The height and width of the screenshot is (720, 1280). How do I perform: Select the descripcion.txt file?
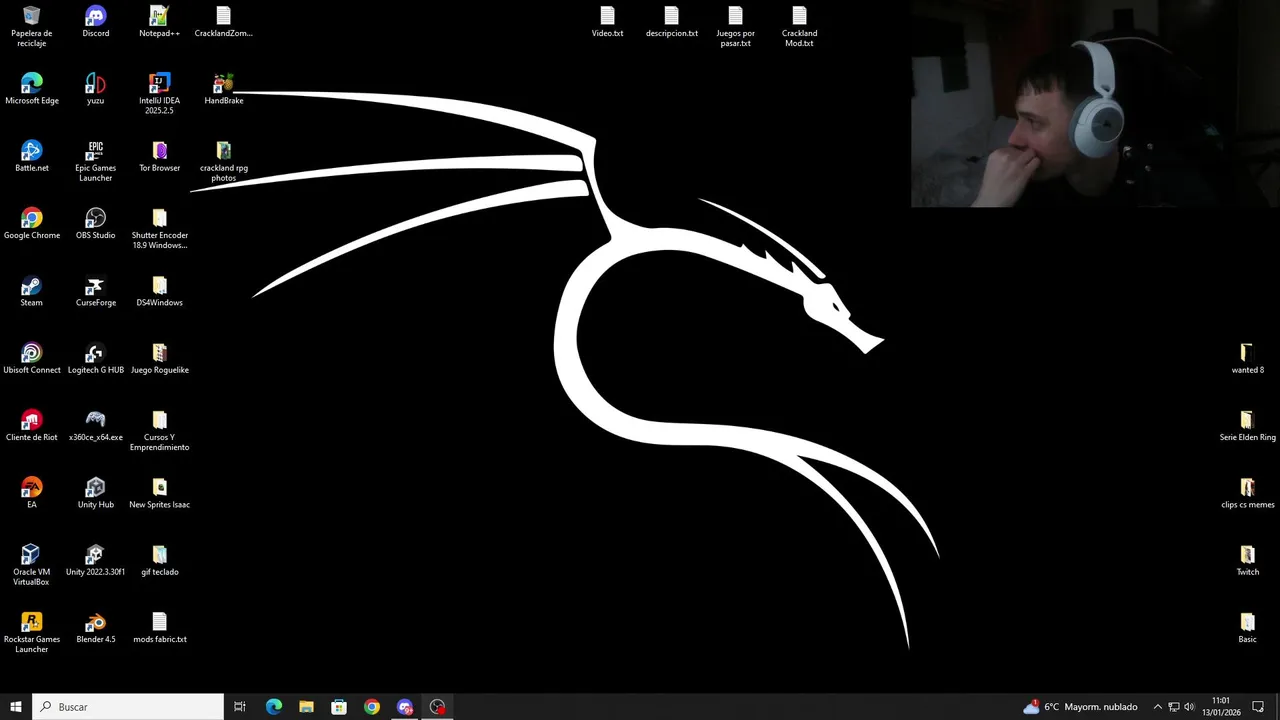point(672,22)
